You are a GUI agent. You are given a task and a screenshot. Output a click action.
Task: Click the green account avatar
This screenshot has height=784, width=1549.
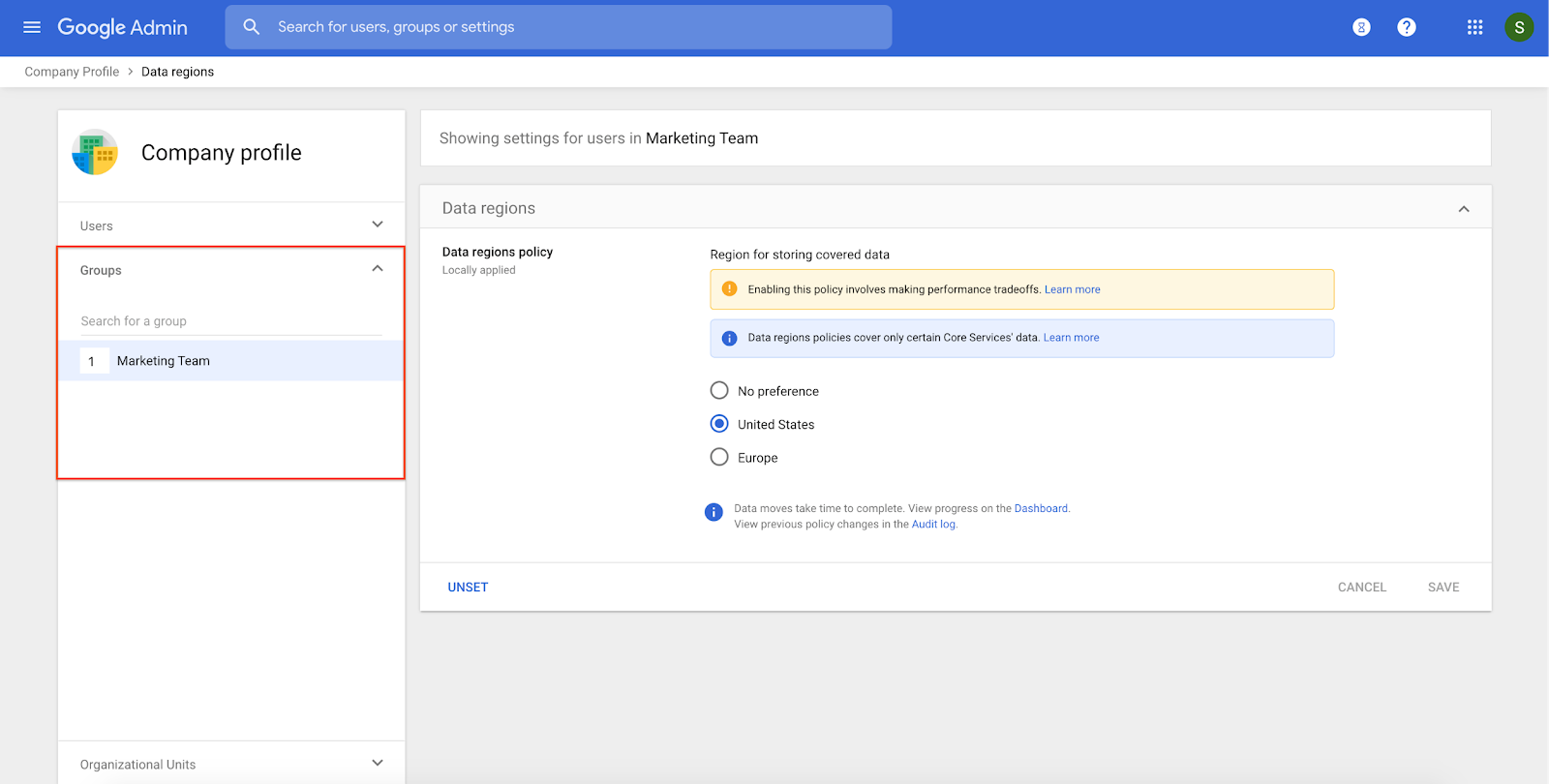click(x=1519, y=27)
